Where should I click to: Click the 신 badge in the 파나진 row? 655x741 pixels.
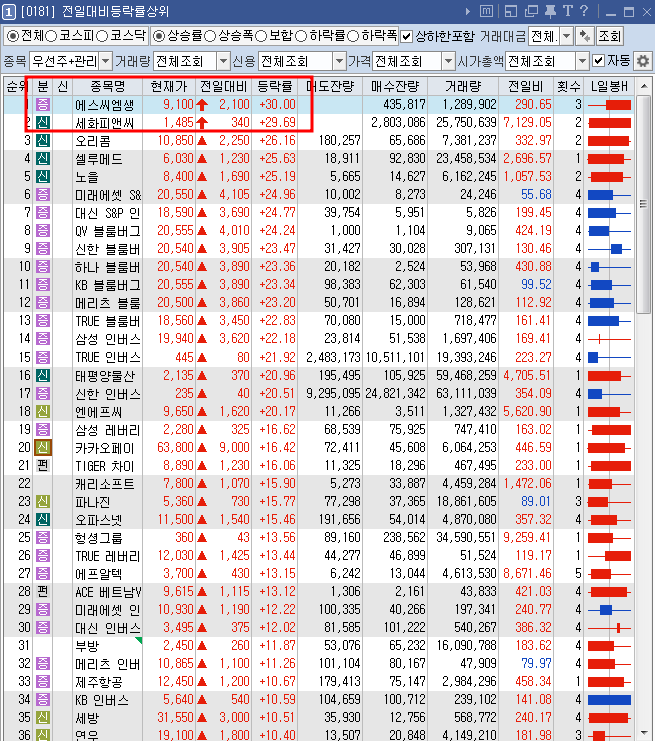(43, 501)
